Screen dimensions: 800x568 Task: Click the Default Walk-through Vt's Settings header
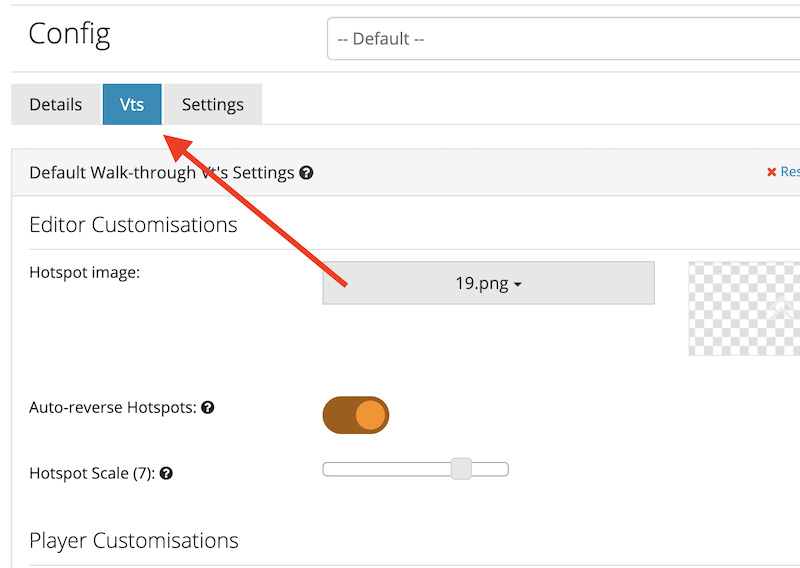(162, 173)
